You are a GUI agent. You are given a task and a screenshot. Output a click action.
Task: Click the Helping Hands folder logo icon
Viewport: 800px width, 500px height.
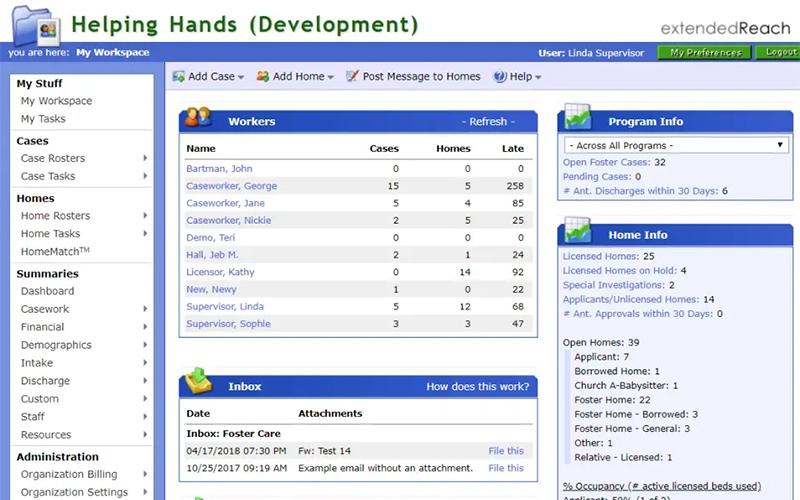pyautogui.click(x=36, y=25)
